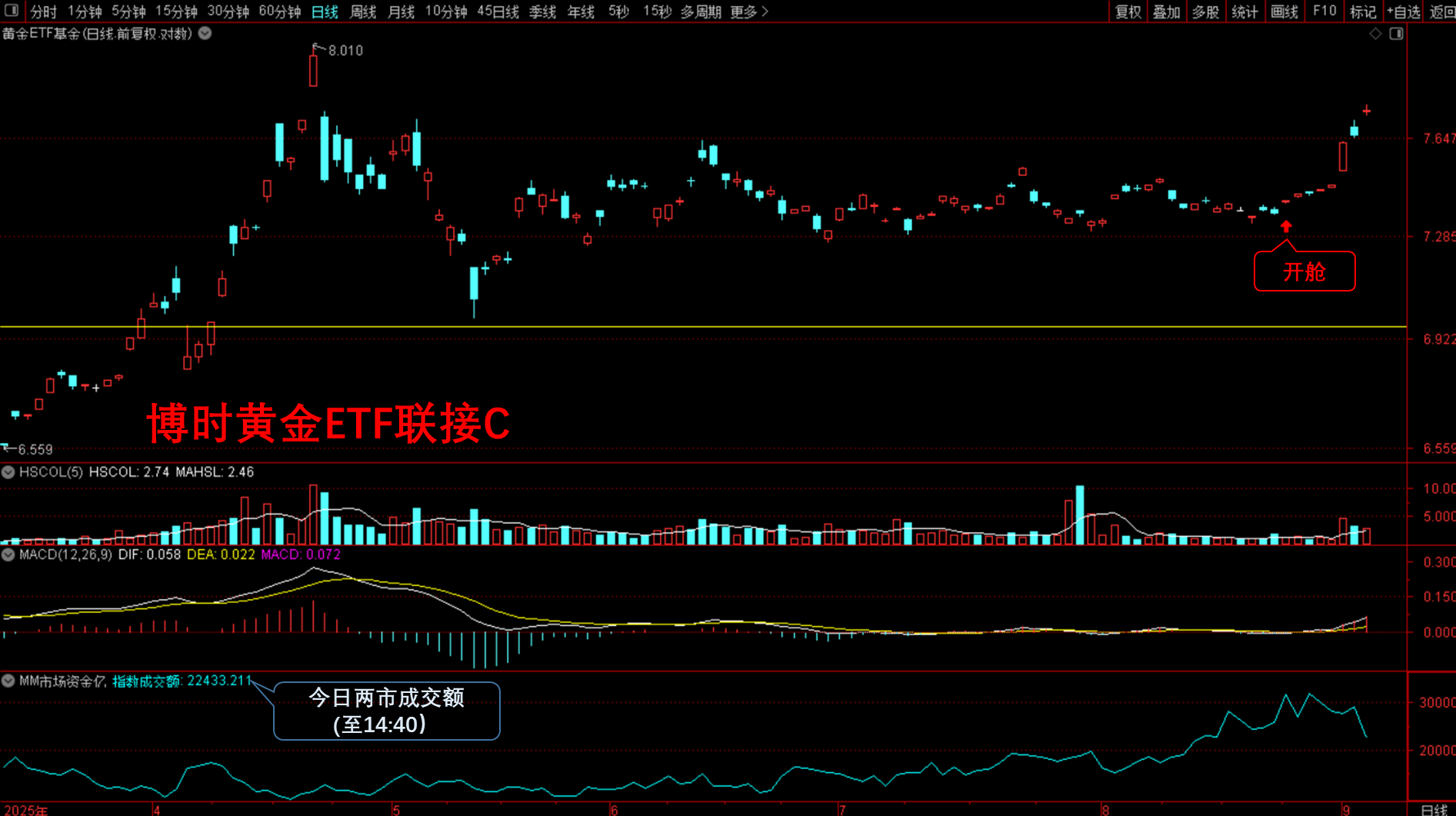This screenshot has height=816, width=1456.
Task: Activate the 画线 drawing tool
Action: tap(1284, 12)
